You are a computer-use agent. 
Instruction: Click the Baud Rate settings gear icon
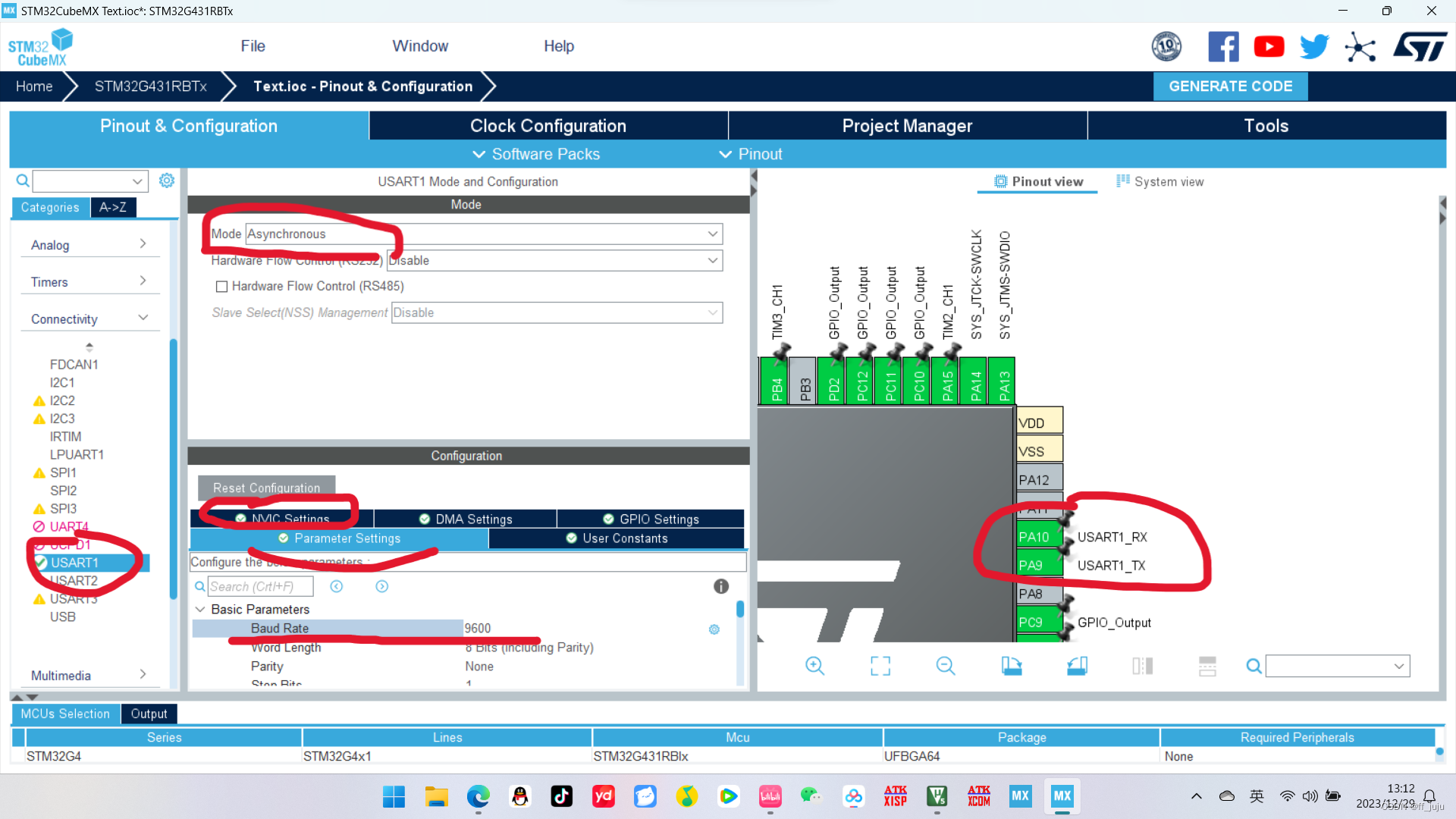point(714,629)
